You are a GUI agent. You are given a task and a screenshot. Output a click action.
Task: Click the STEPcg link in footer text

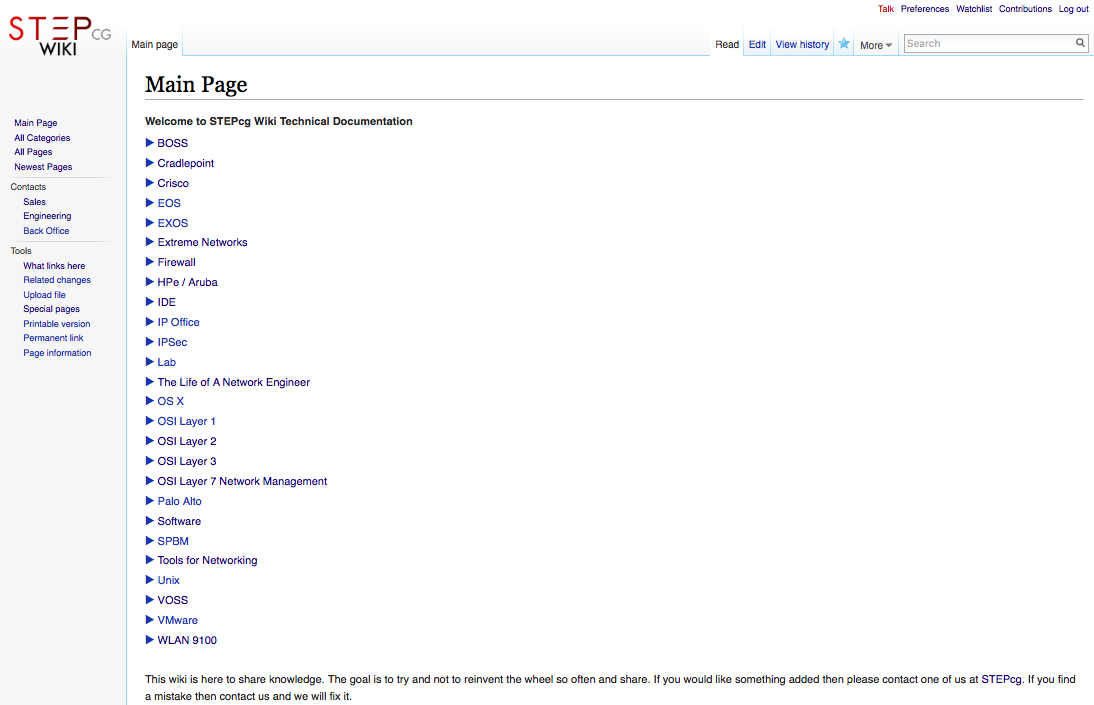coord(1001,679)
